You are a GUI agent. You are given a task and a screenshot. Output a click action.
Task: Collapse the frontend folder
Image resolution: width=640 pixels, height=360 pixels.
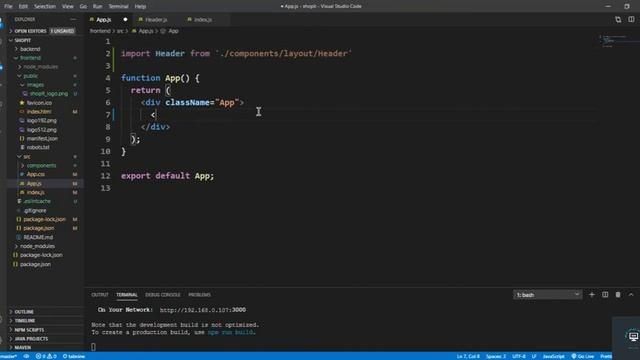tap(45, 58)
